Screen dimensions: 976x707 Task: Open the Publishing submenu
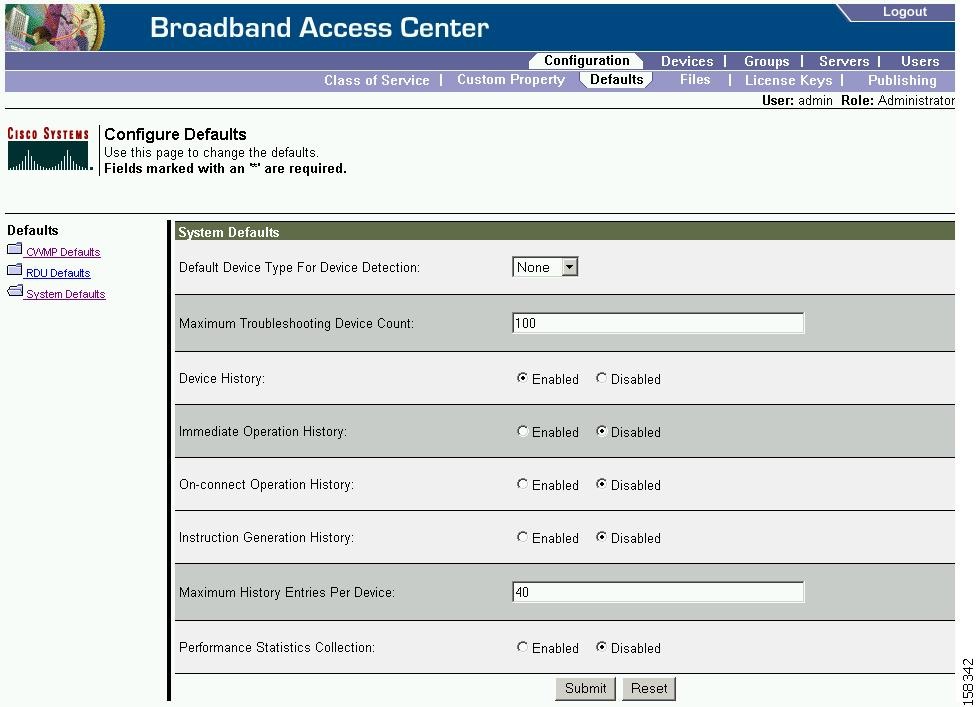coord(902,80)
